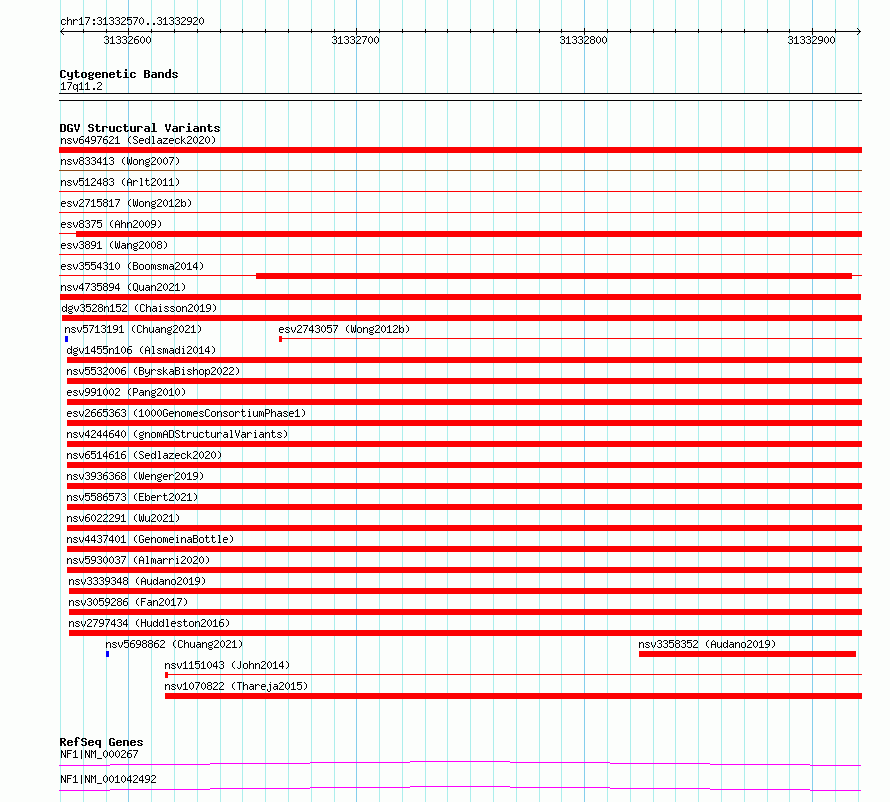The image size is (890, 802).
Task: Click nsv5532006 (ByrskaBishop2022) label
Action: click(x=153, y=371)
